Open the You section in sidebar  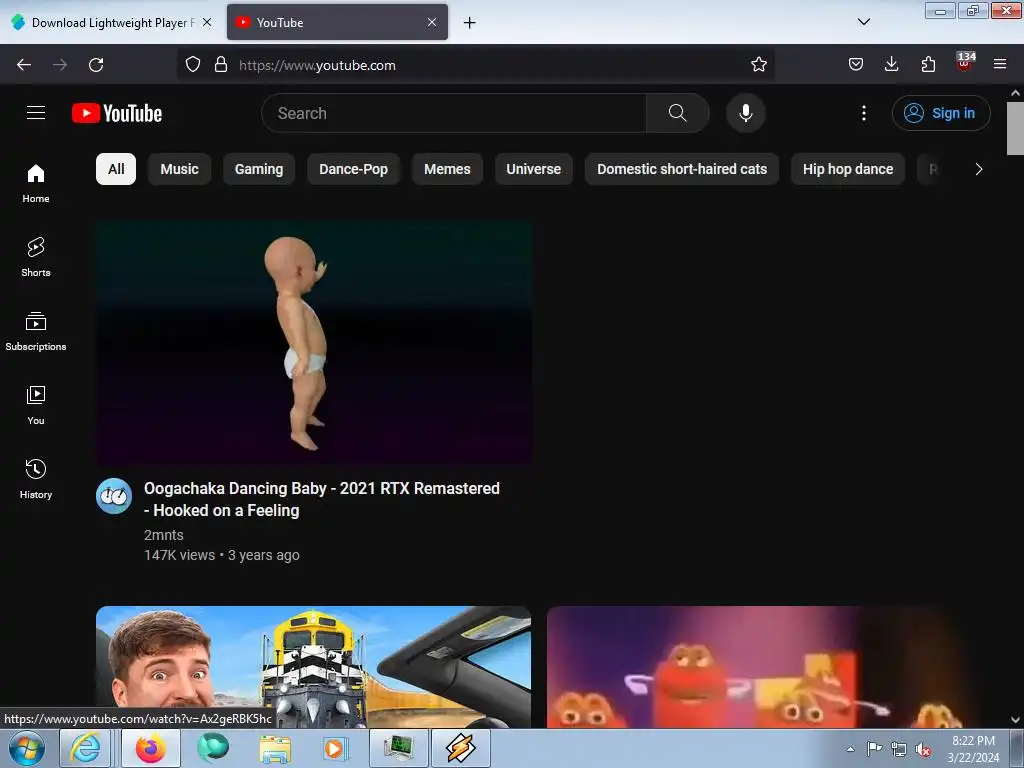(36, 405)
